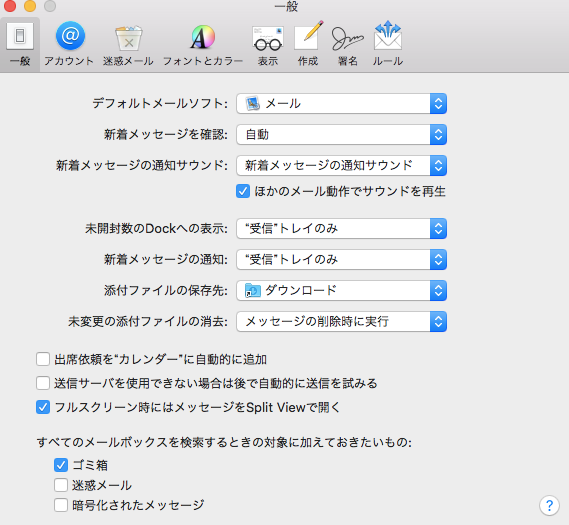569x525 pixels.
Task: Open the 未変更の添付ファイルの消去 dropdown
Action: [x=341, y=321]
